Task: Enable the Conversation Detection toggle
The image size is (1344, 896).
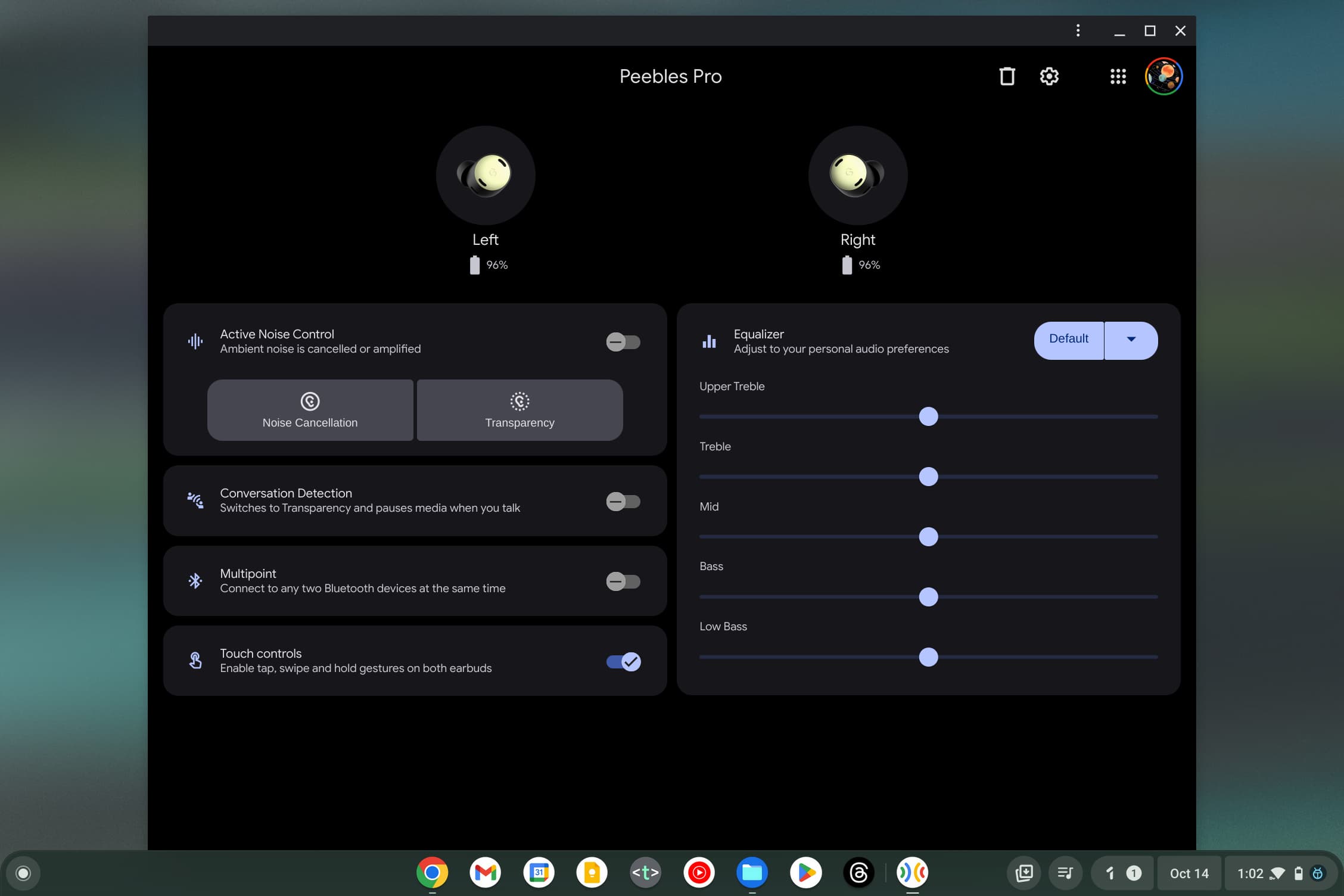Action: click(x=623, y=502)
